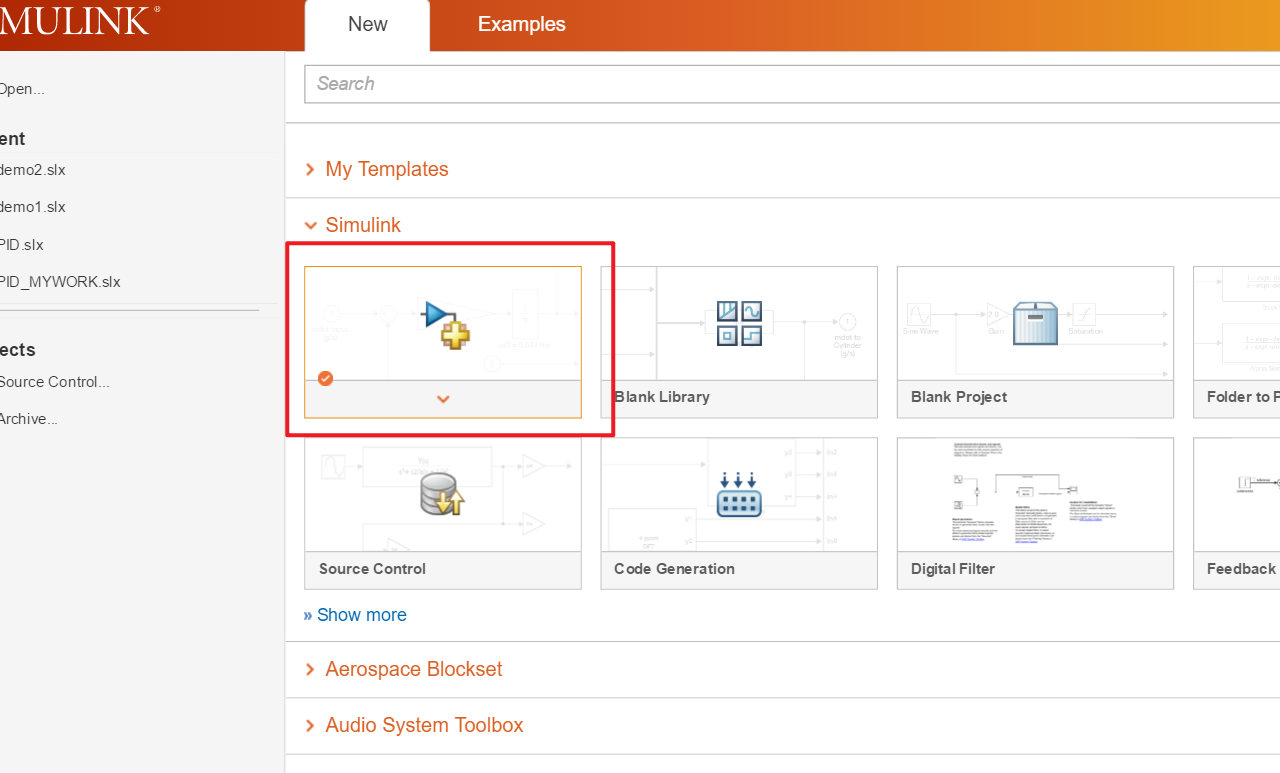Switch to the Examples tab
Screen dimensions: 1280x773
coord(522,25)
